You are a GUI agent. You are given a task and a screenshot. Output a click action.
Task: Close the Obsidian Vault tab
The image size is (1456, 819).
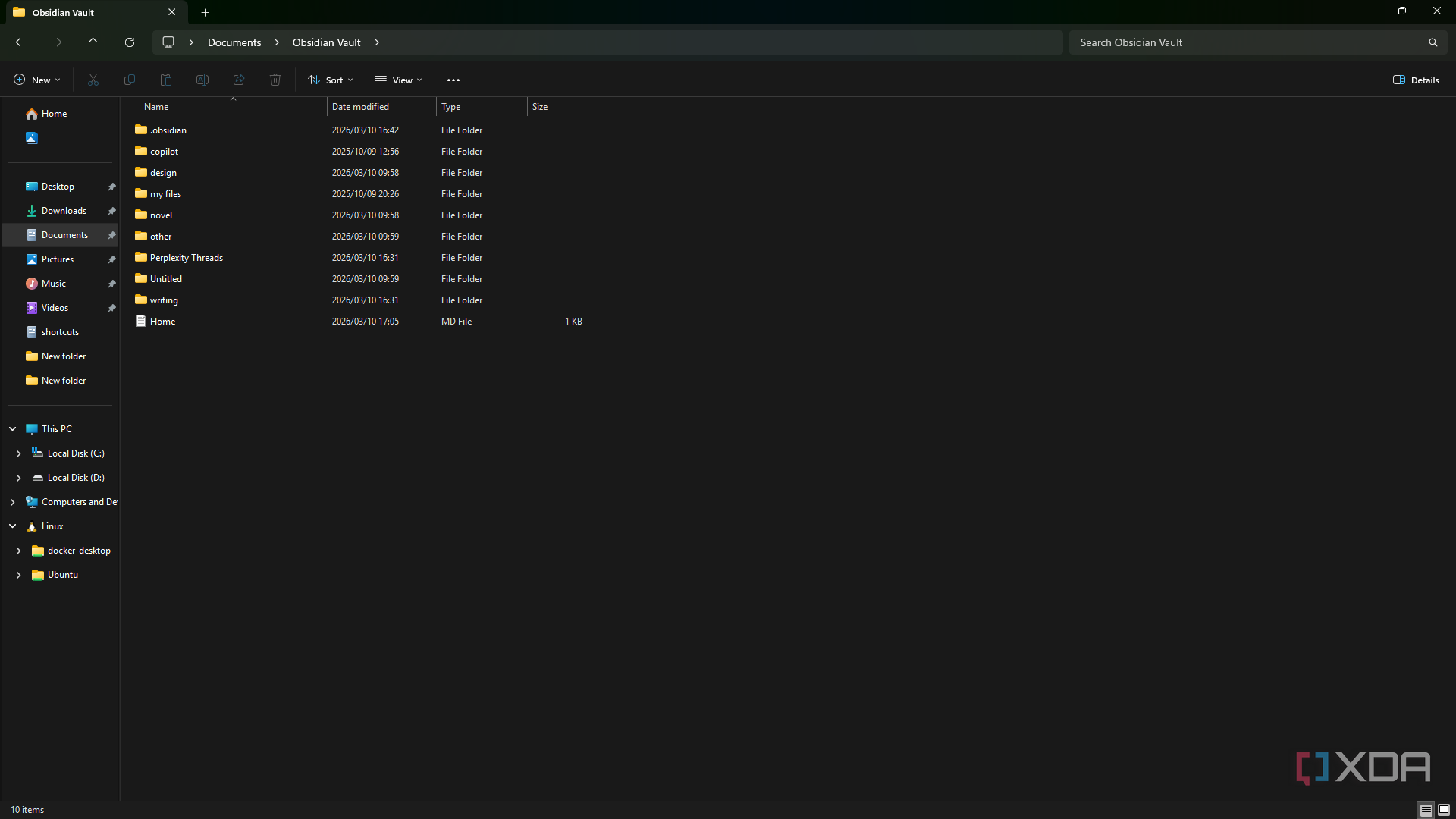pos(172,12)
